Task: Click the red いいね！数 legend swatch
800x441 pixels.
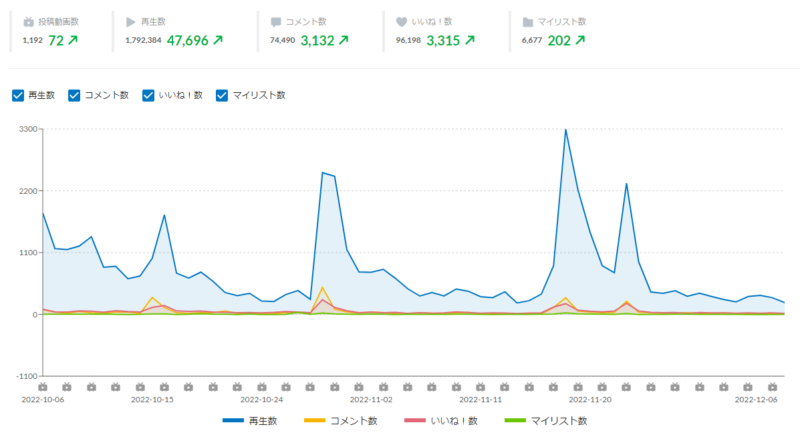Action: pyautogui.click(x=415, y=421)
